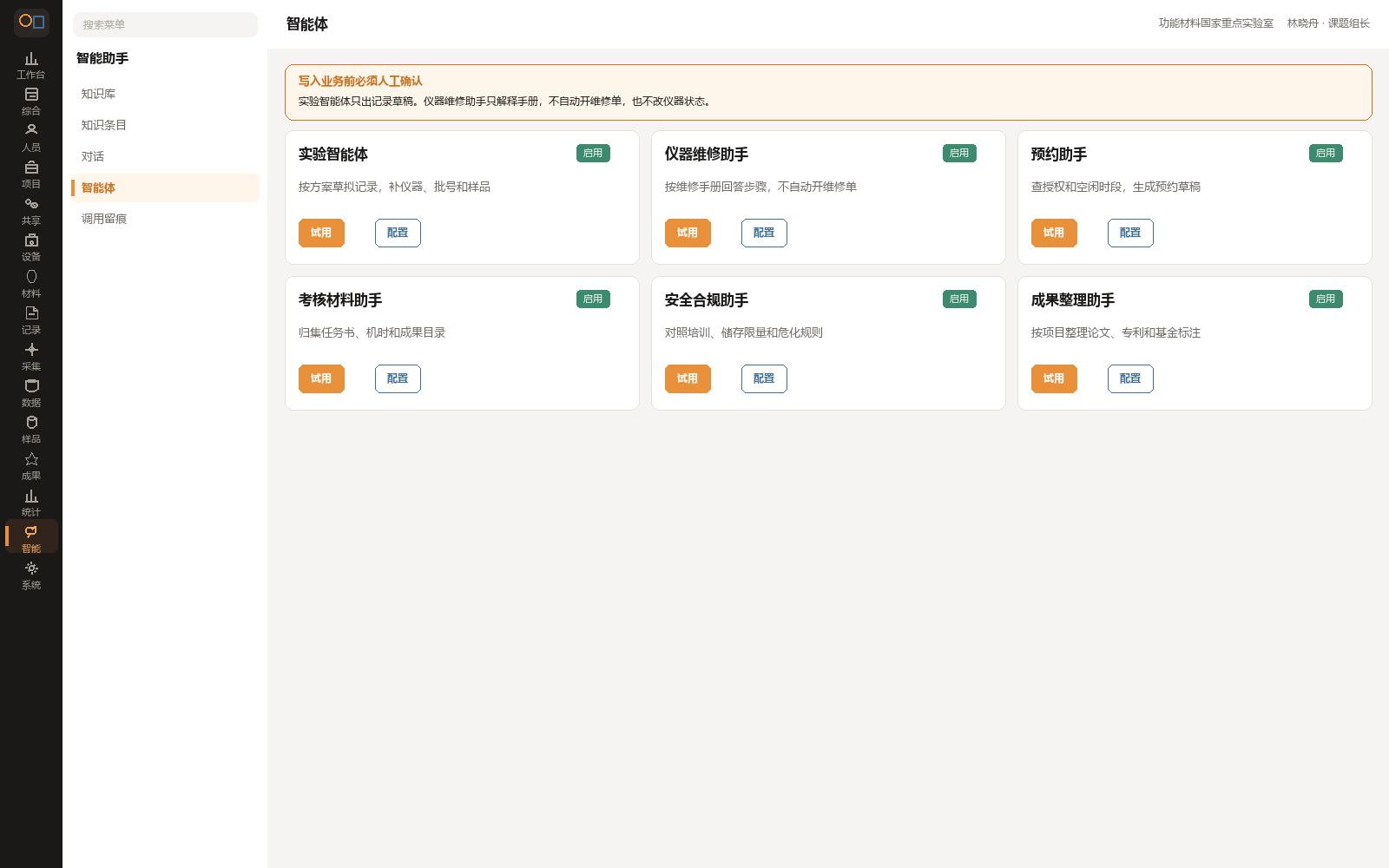The width and height of the screenshot is (1389, 868).
Task: Open 对话 menu item
Action: pyautogui.click(x=165, y=156)
